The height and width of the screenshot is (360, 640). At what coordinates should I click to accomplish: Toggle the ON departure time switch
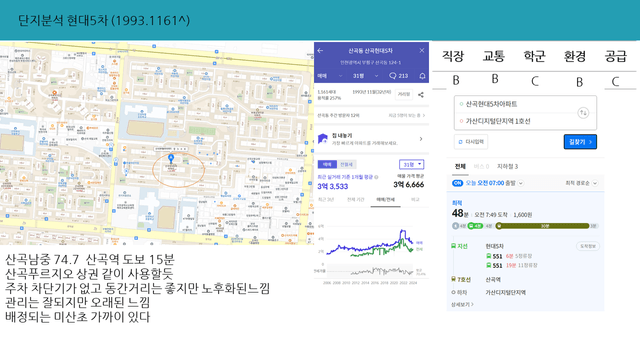coord(457,183)
